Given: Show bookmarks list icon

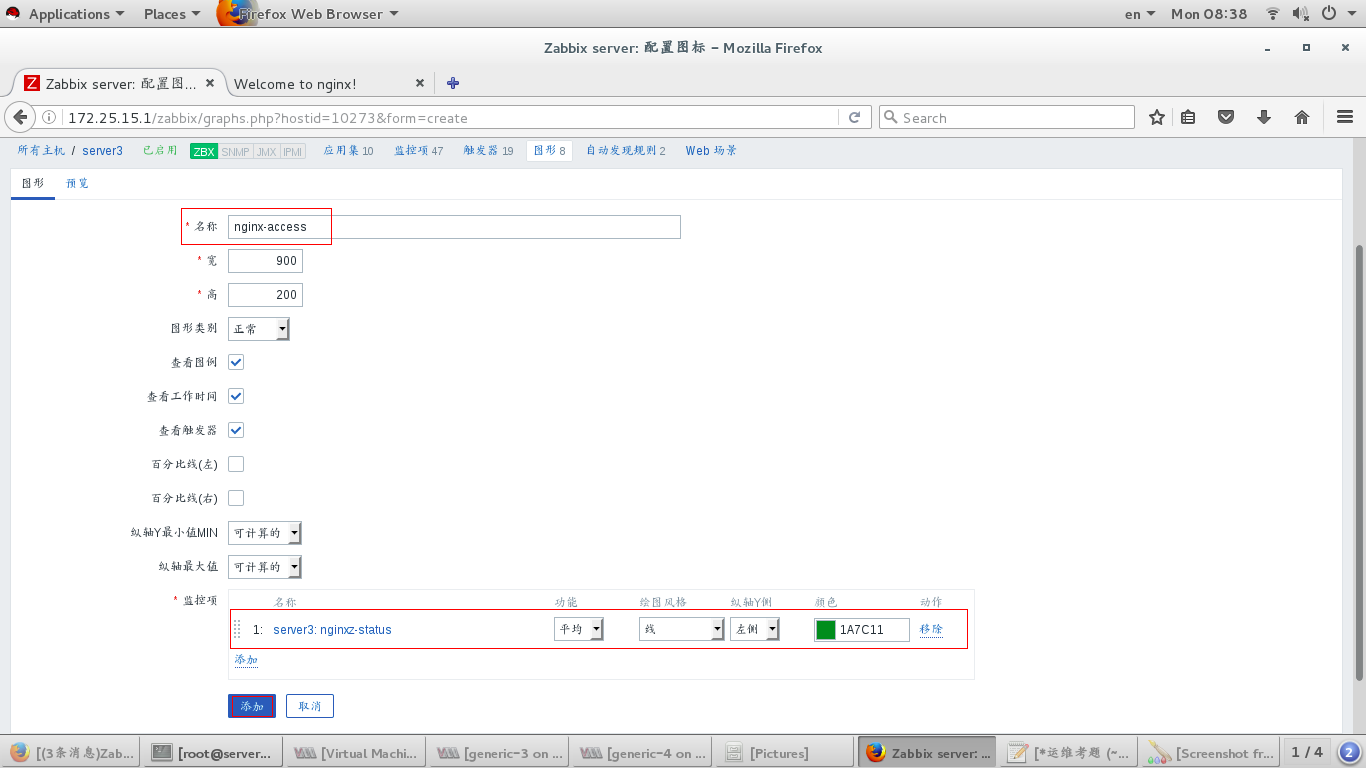Looking at the screenshot, I should [x=1188, y=117].
